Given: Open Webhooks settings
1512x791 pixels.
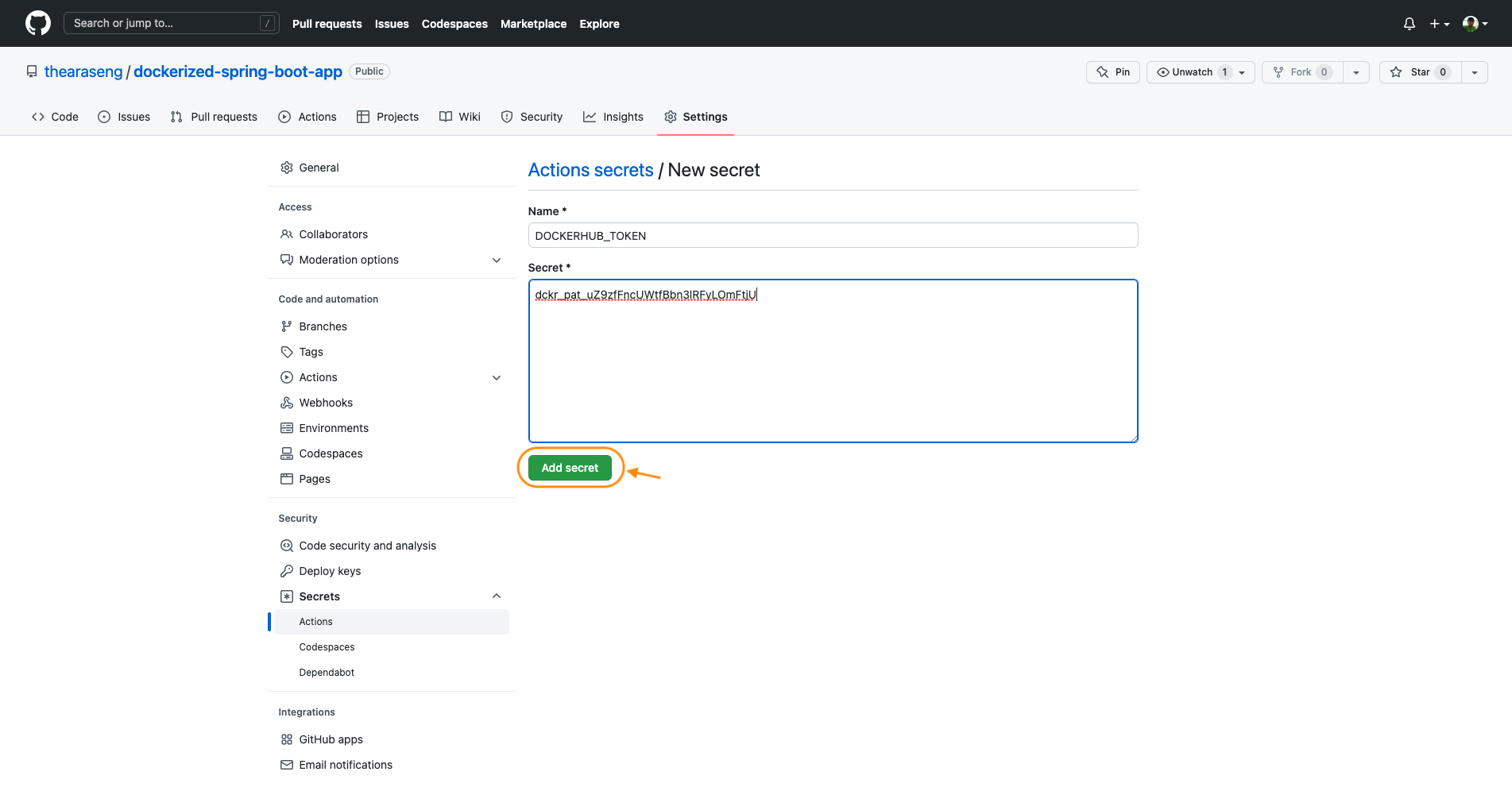Looking at the screenshot, I should pos(392,403).
